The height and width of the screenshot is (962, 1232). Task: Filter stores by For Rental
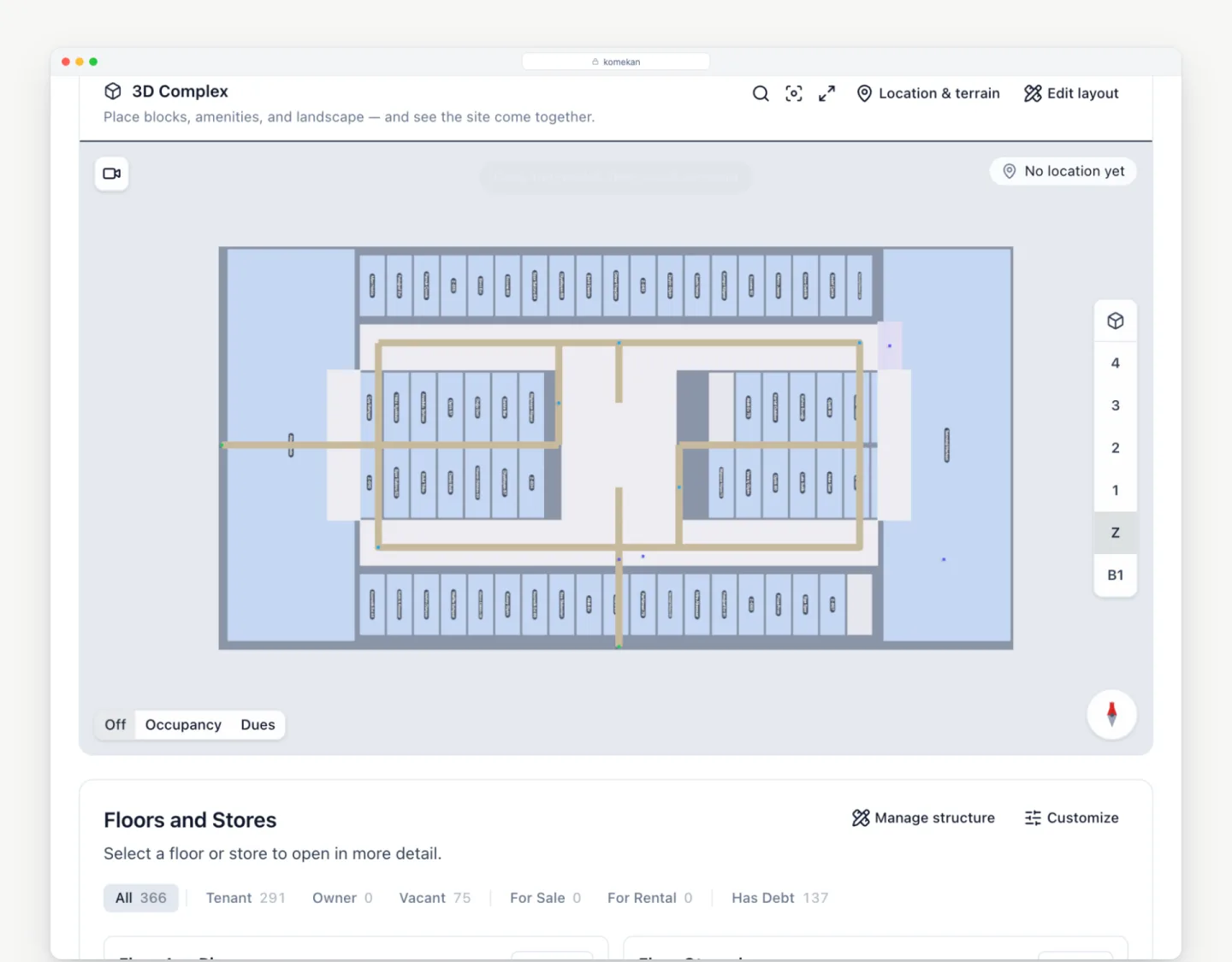tap(649, 898)
